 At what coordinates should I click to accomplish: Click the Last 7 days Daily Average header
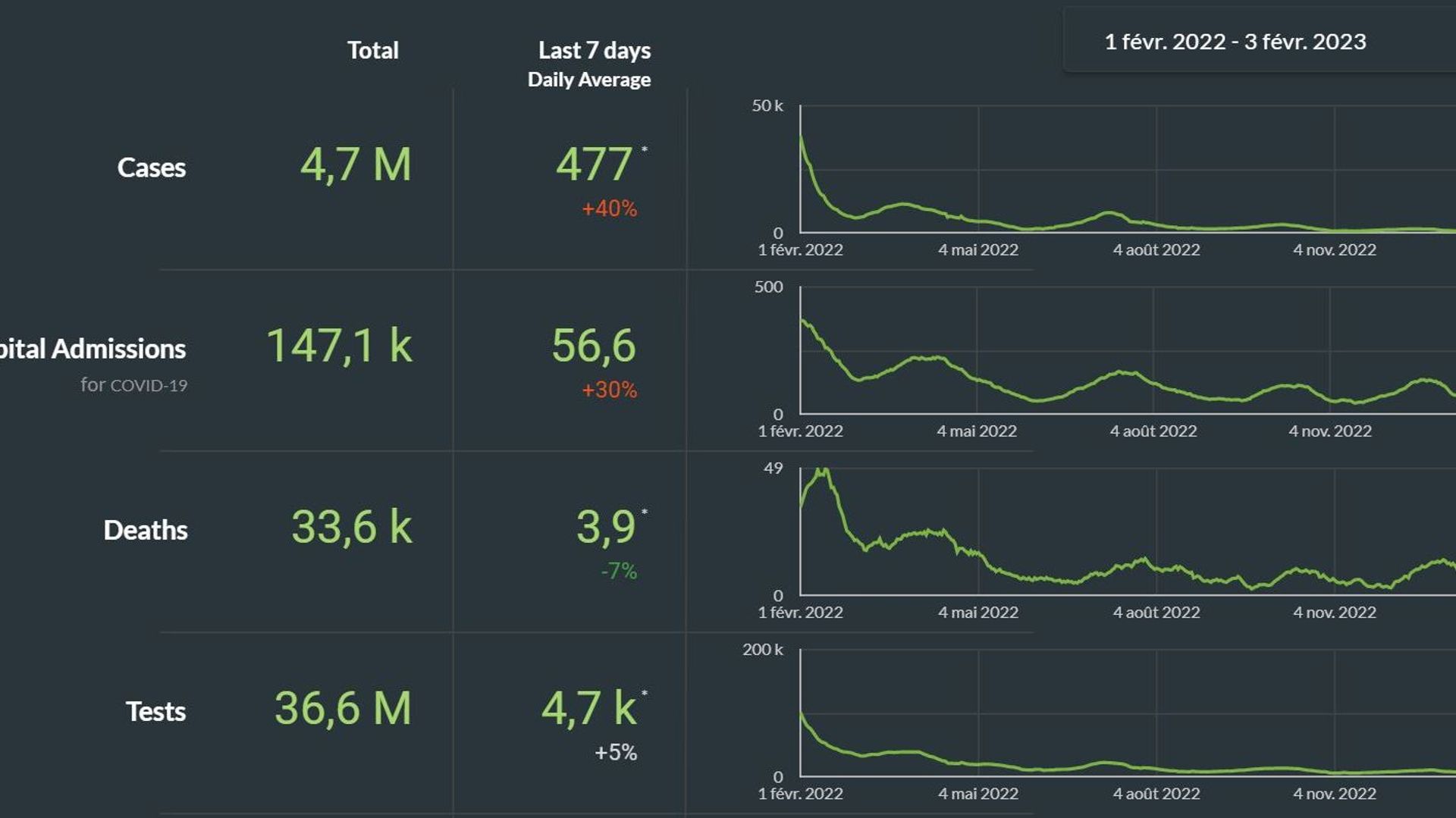tap(590, 64)
